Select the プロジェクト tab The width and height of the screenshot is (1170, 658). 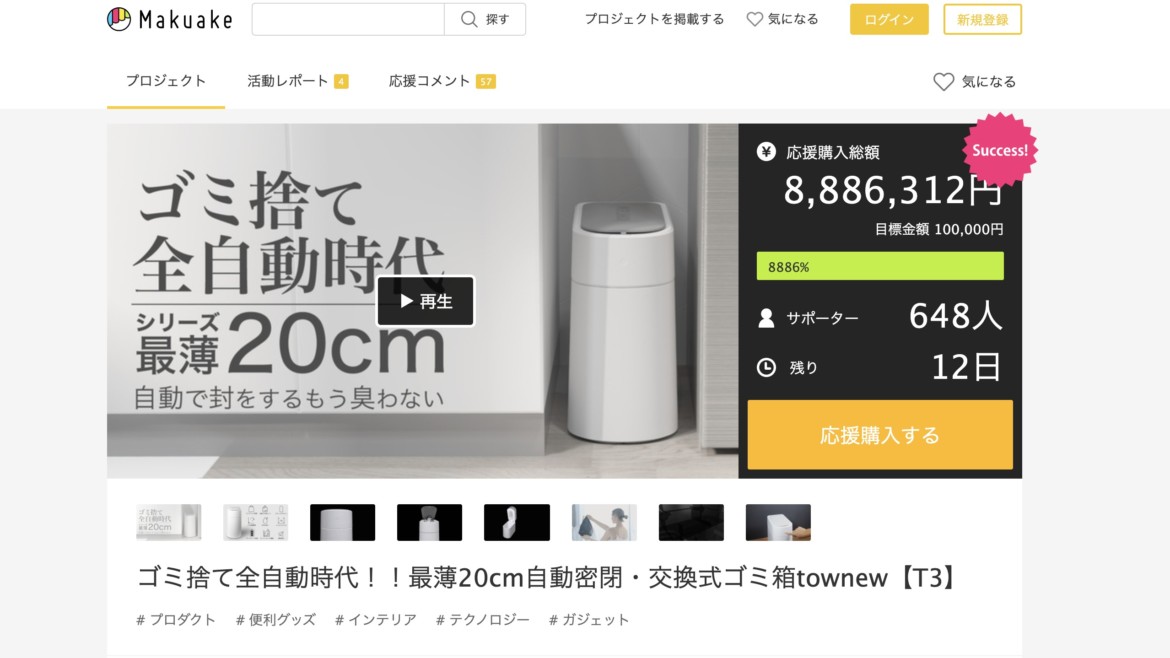pyautogui.click(x=166, y=81)
